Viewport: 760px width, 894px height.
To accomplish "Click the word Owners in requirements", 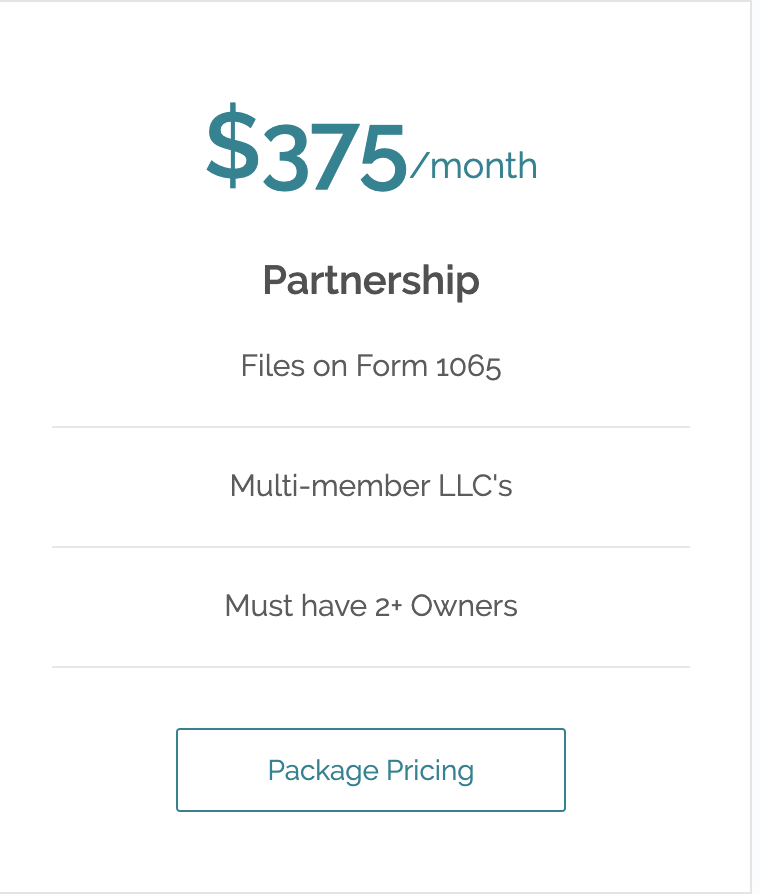I will (x=464, y=606).
